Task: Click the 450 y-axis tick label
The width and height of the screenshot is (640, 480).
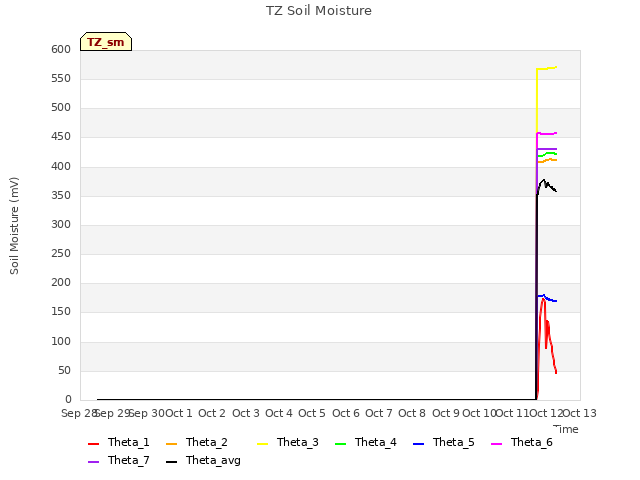Action: point(61,137)
